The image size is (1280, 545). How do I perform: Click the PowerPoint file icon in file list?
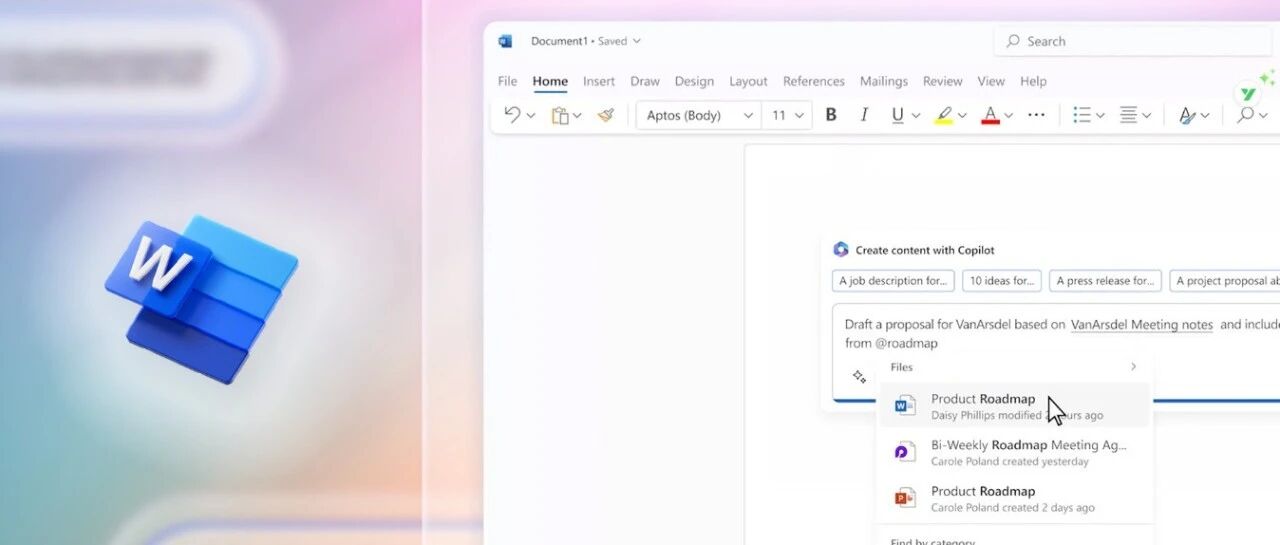tap(905, 498)
